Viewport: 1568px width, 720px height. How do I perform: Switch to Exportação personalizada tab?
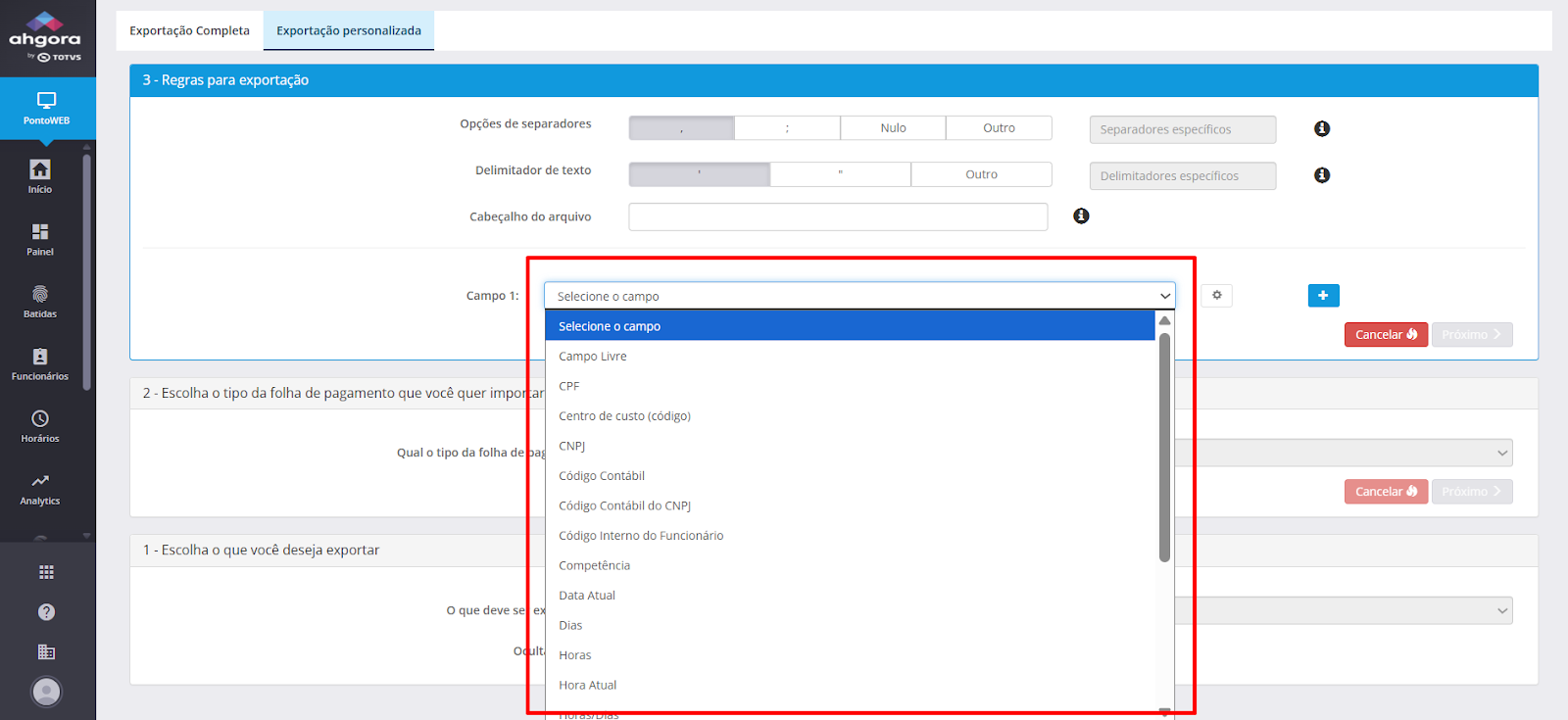pyautogui.click(x=349, y=30)
